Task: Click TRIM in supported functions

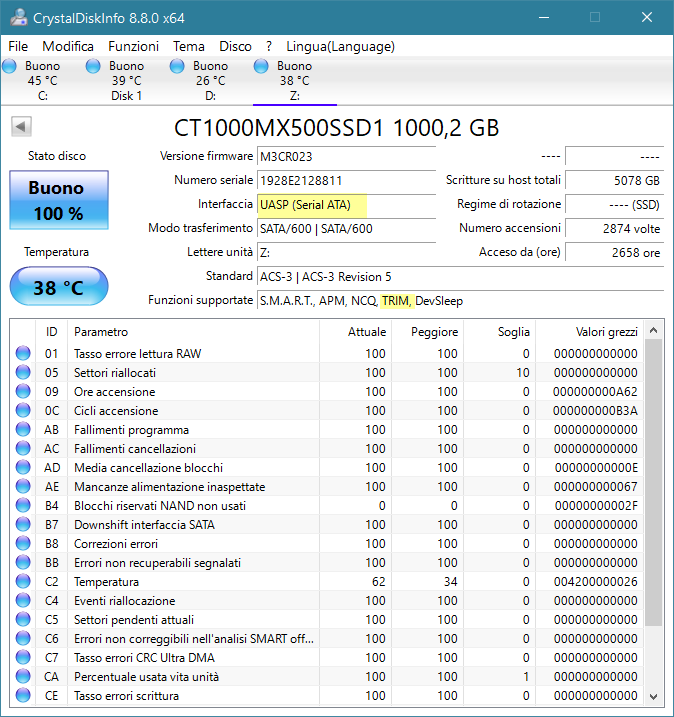Action: pos(396,301)
